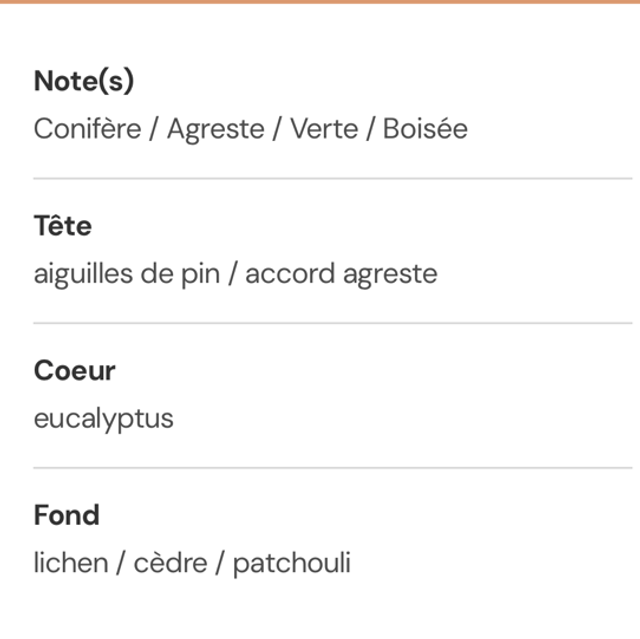Click the Note(s) heading
Image resolution: width=640 pixels, height=639 pixels.
click(x=83, y=82)
